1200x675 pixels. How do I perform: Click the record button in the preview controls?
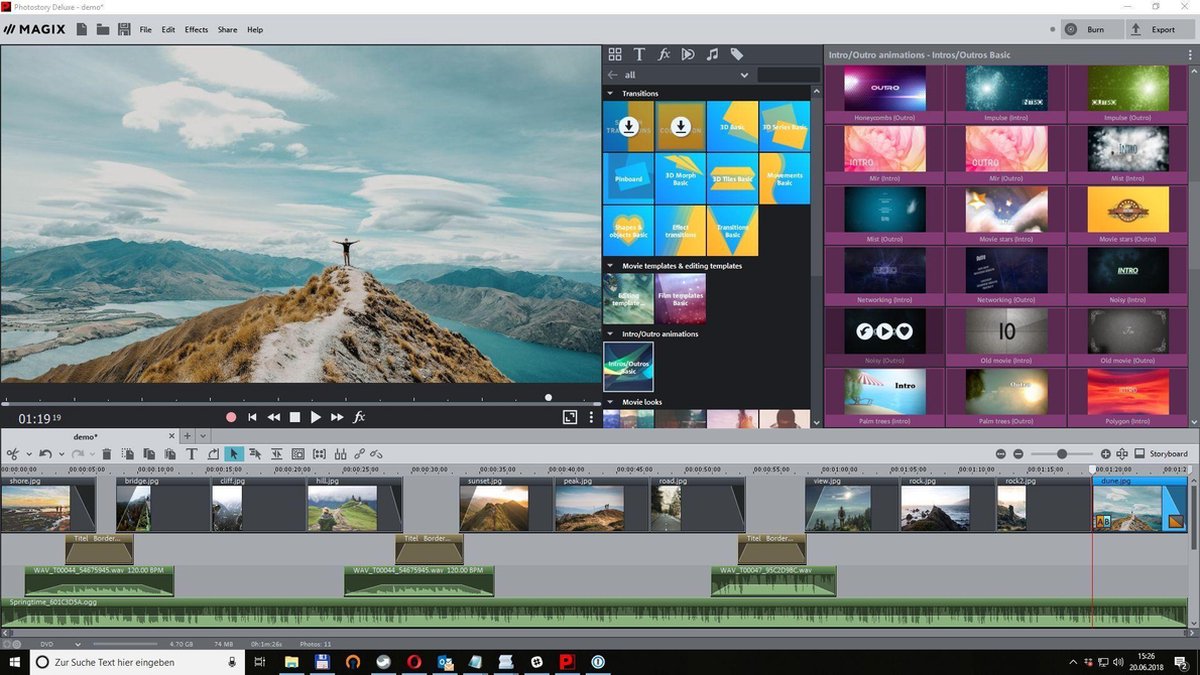[231, 417]
